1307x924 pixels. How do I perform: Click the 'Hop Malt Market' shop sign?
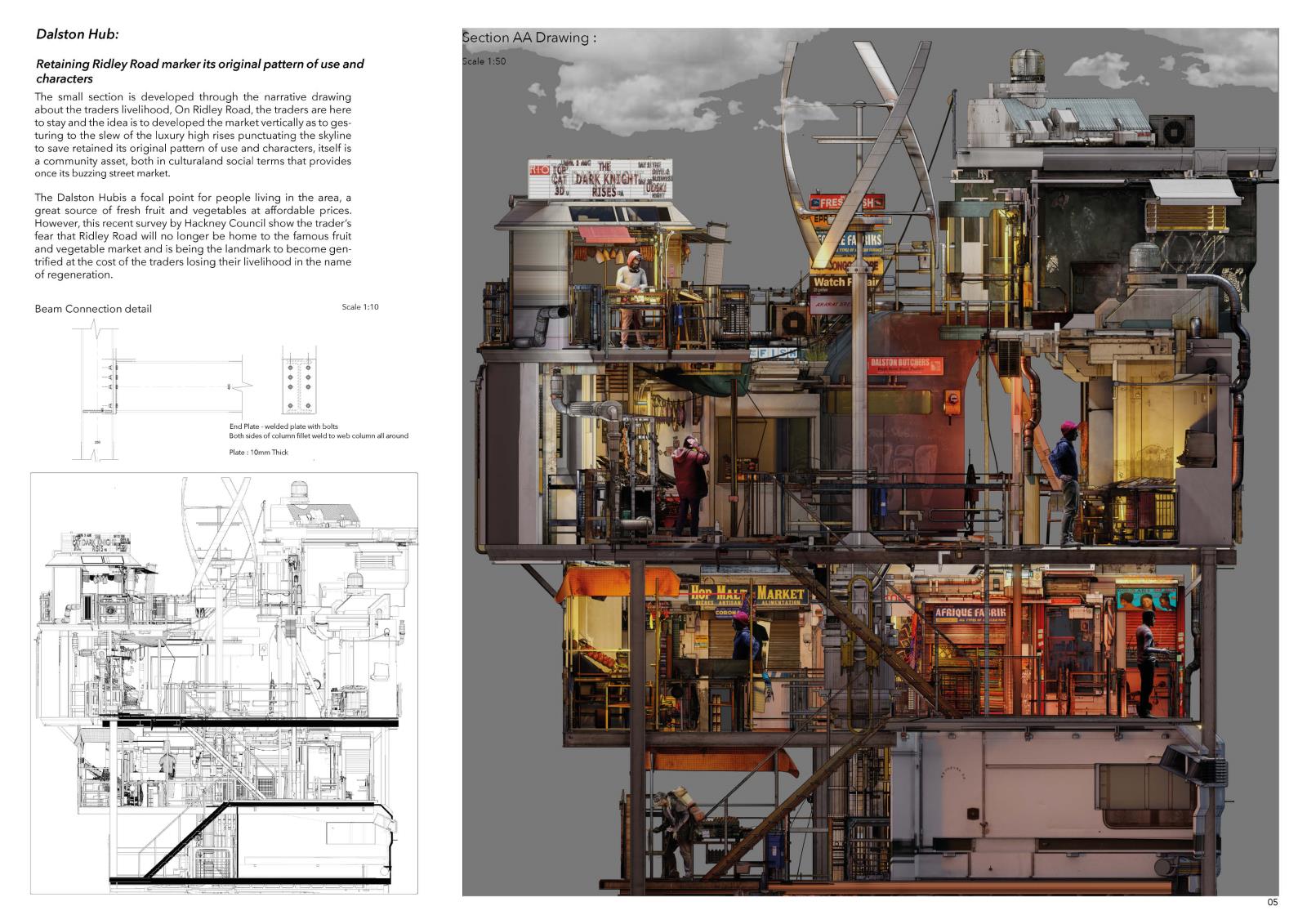click(x=749, y=595)
